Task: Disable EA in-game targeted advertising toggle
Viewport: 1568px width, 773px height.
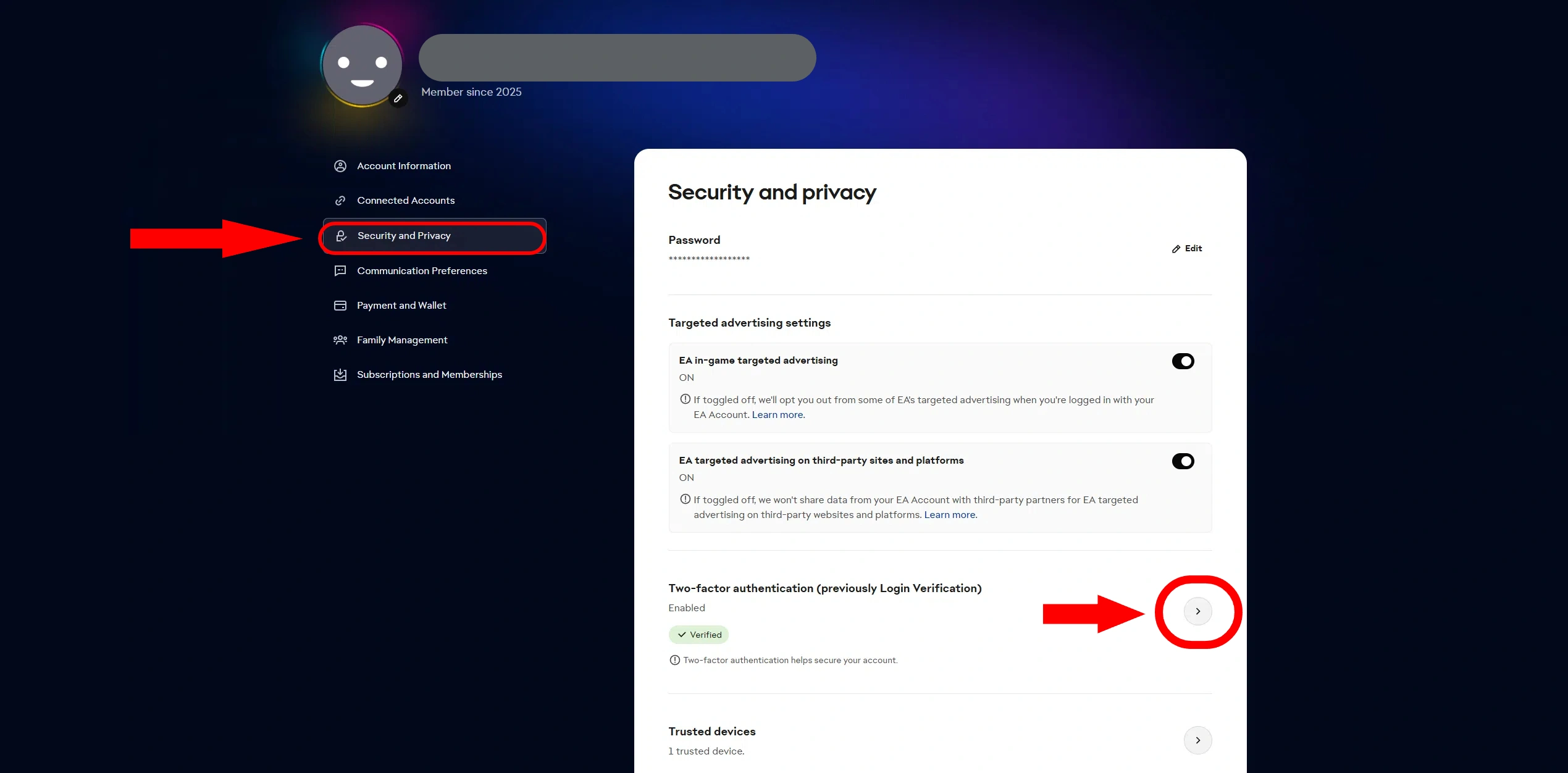Action: (1183, 361)
